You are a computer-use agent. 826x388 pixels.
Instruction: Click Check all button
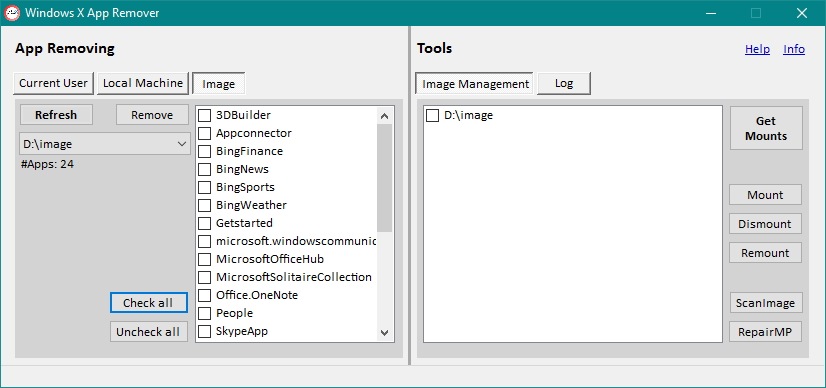pyautogui.click(x=149, y=303)
